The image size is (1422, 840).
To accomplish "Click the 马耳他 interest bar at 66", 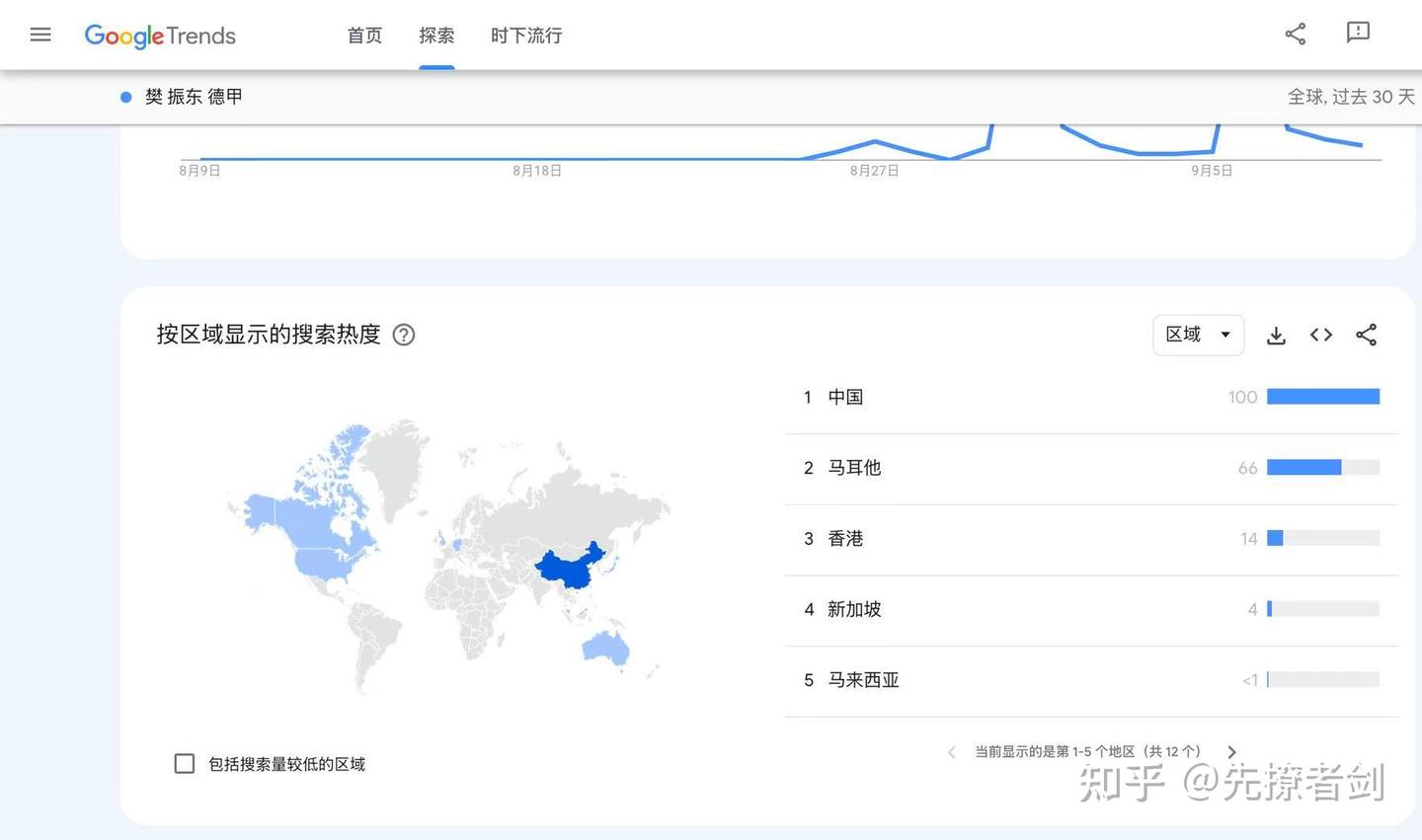I will coord(1323,468).
